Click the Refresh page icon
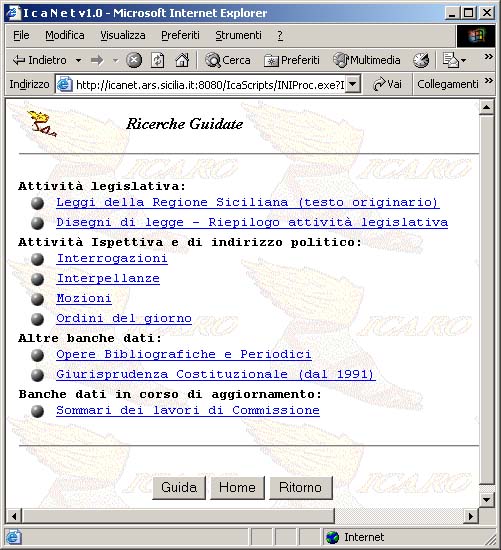Viewport: 501px width, 550px height. 157,60
